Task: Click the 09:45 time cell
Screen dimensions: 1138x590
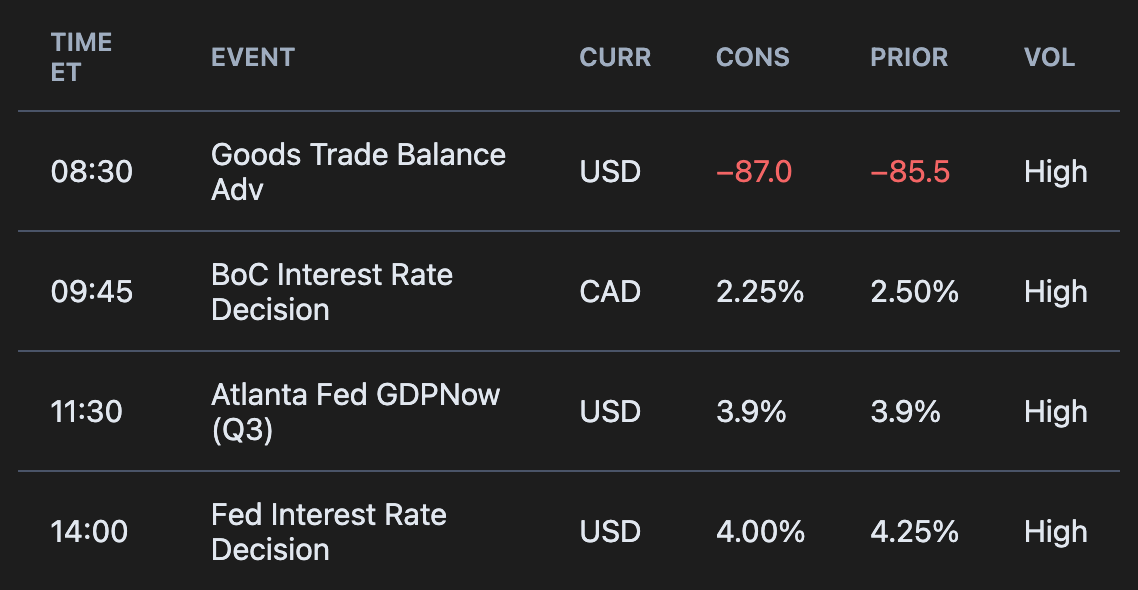Action: 91,292
